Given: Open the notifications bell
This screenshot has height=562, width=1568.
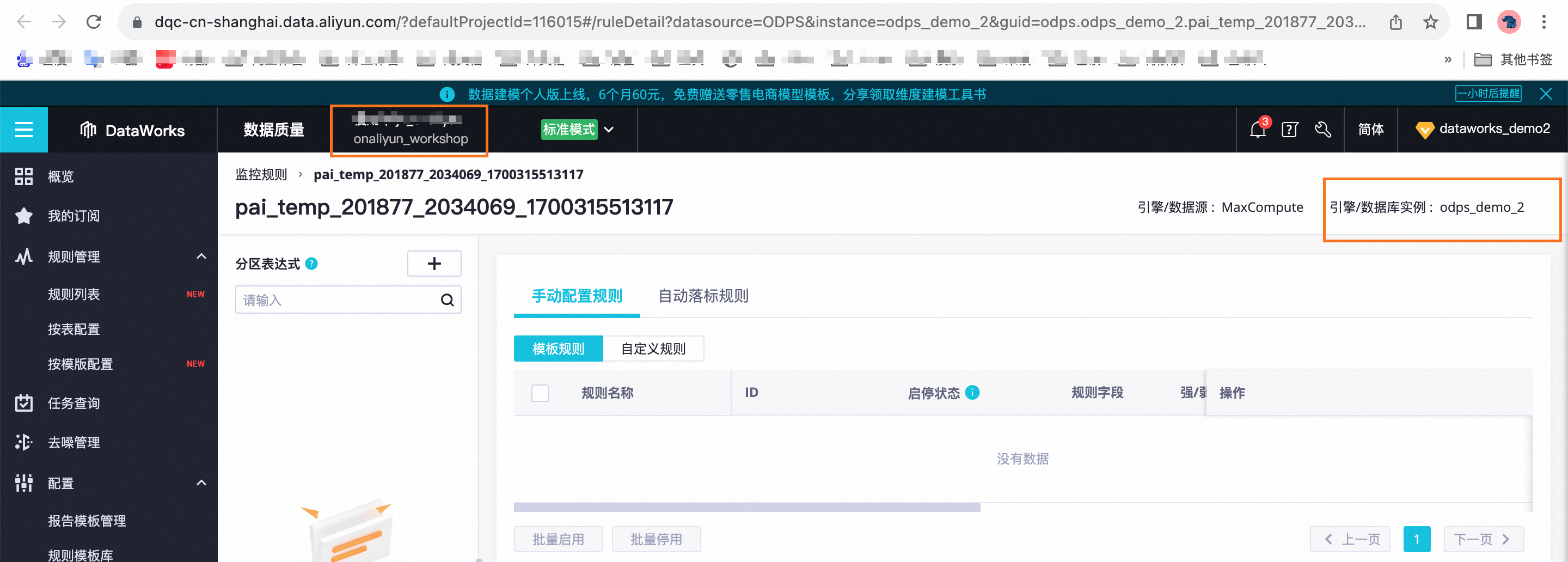Looking at the screenshot, I should (x=1258, y=129).
